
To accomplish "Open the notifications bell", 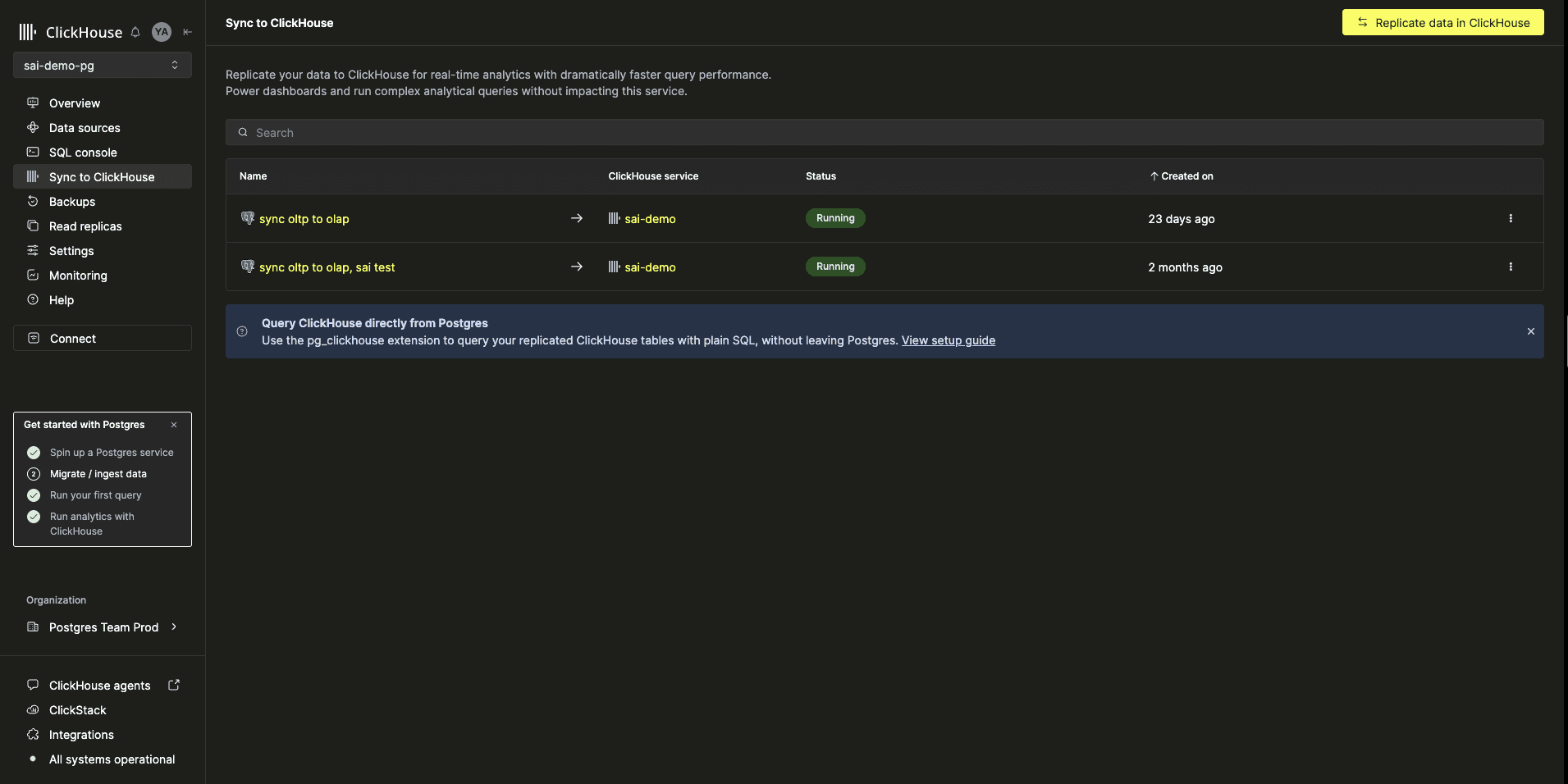I will click(135, 32).
